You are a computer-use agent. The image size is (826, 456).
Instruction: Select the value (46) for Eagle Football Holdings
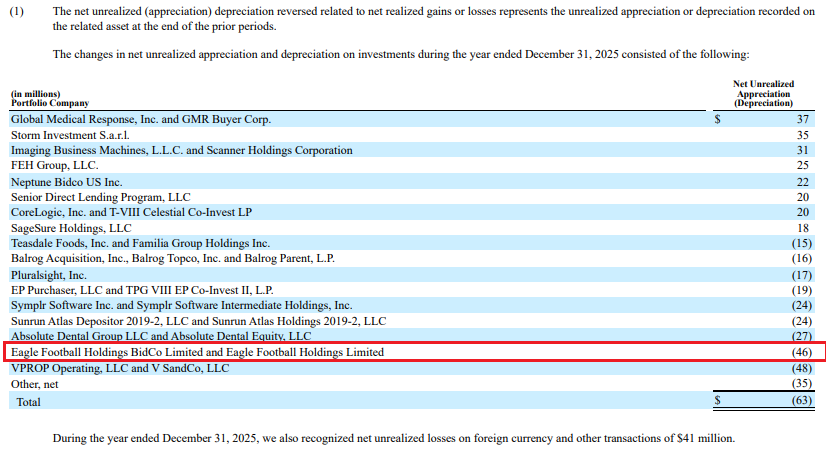[802, 352]
